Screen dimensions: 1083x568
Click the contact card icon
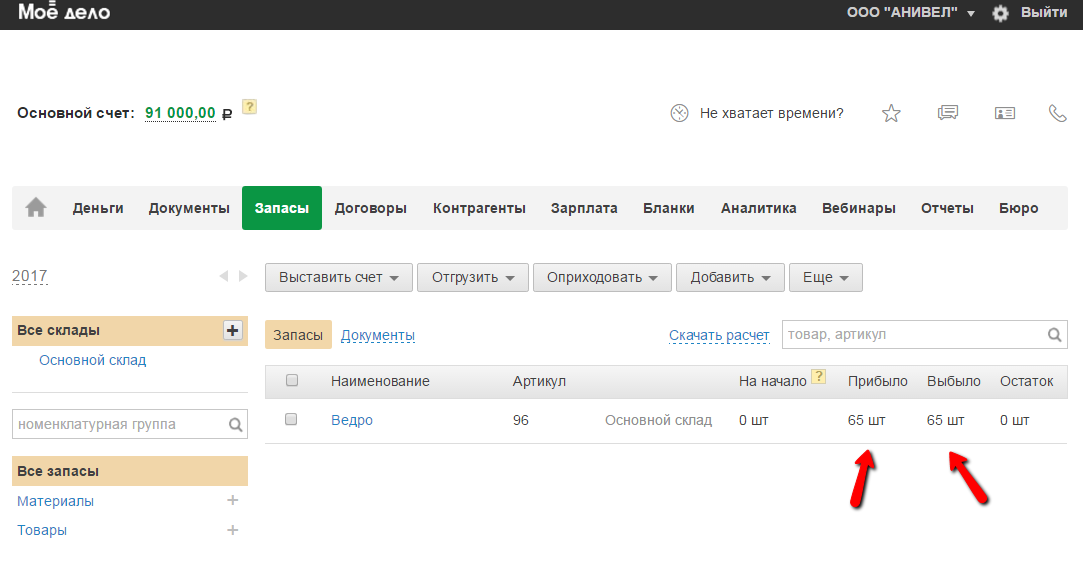pyautogui.click(x=1005, y=113)
